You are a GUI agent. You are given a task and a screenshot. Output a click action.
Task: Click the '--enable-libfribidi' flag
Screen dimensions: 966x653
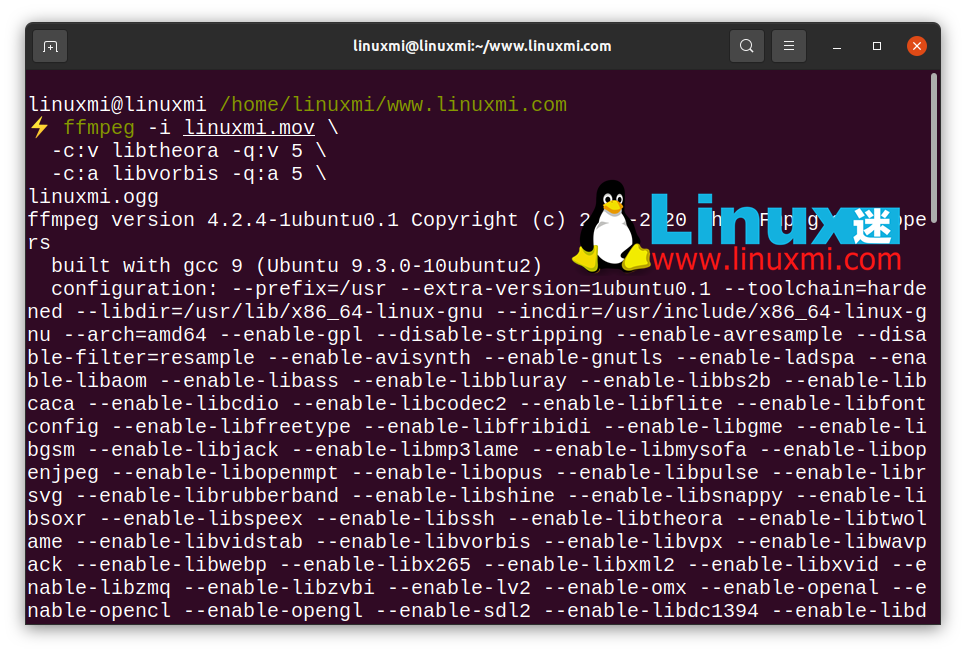click(x=477, y=427)
